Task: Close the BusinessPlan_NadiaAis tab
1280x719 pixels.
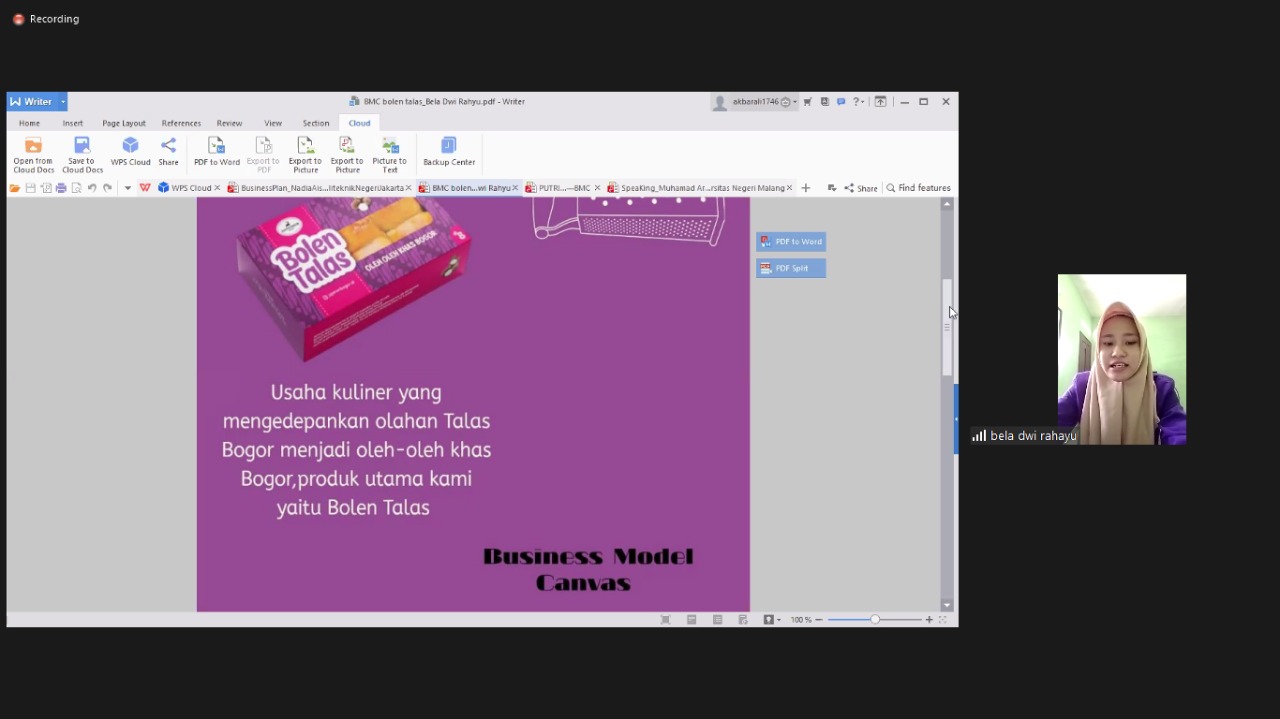Action: [409, 188]
